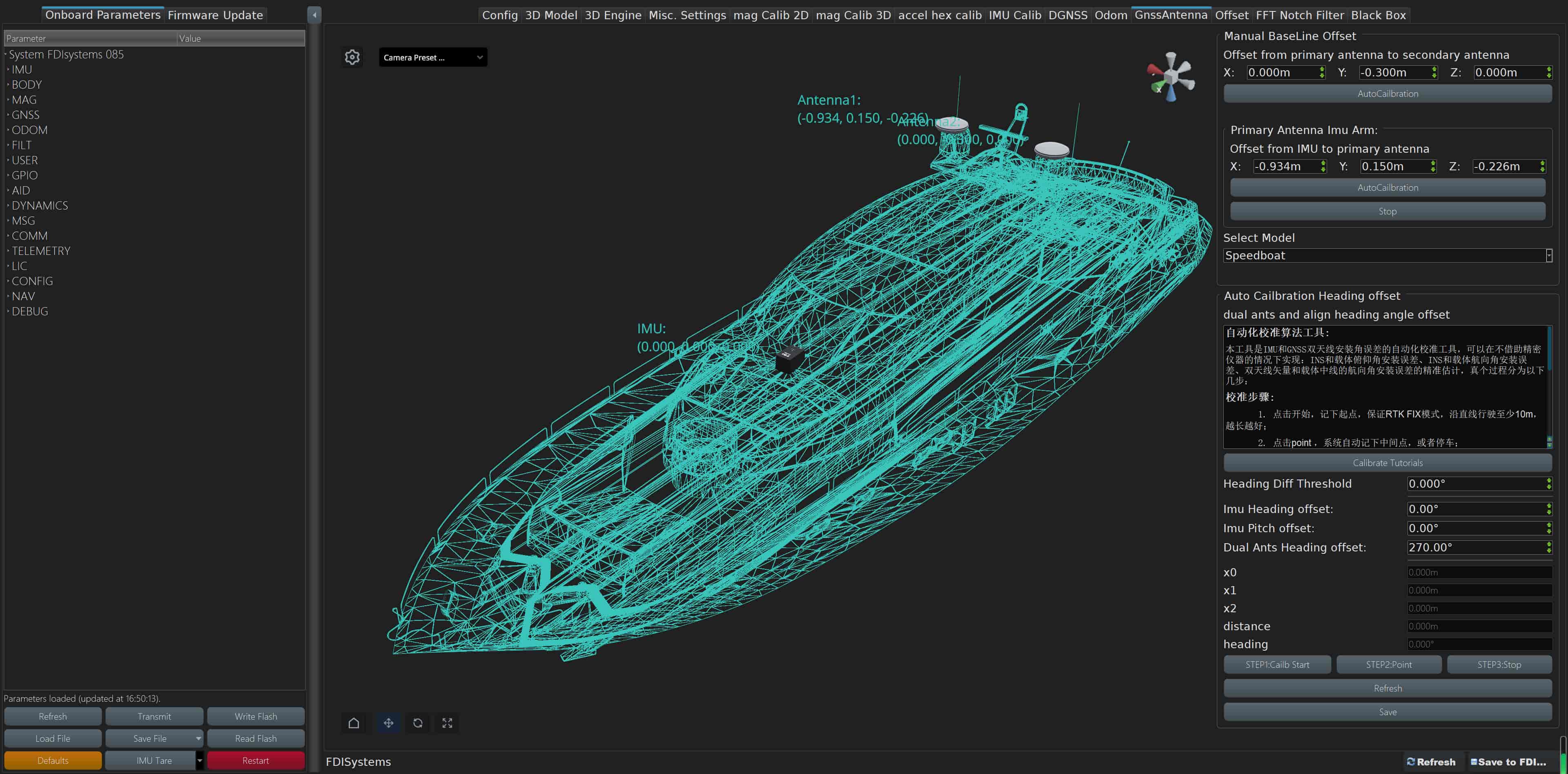Select the pan/move tool in viewport
Screen dimensions: 1568x774
tap(388, 723)
